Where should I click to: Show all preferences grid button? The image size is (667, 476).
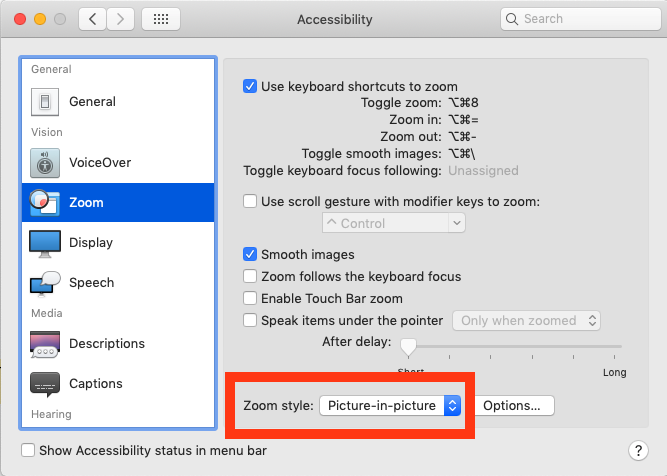tap(161, 19)
